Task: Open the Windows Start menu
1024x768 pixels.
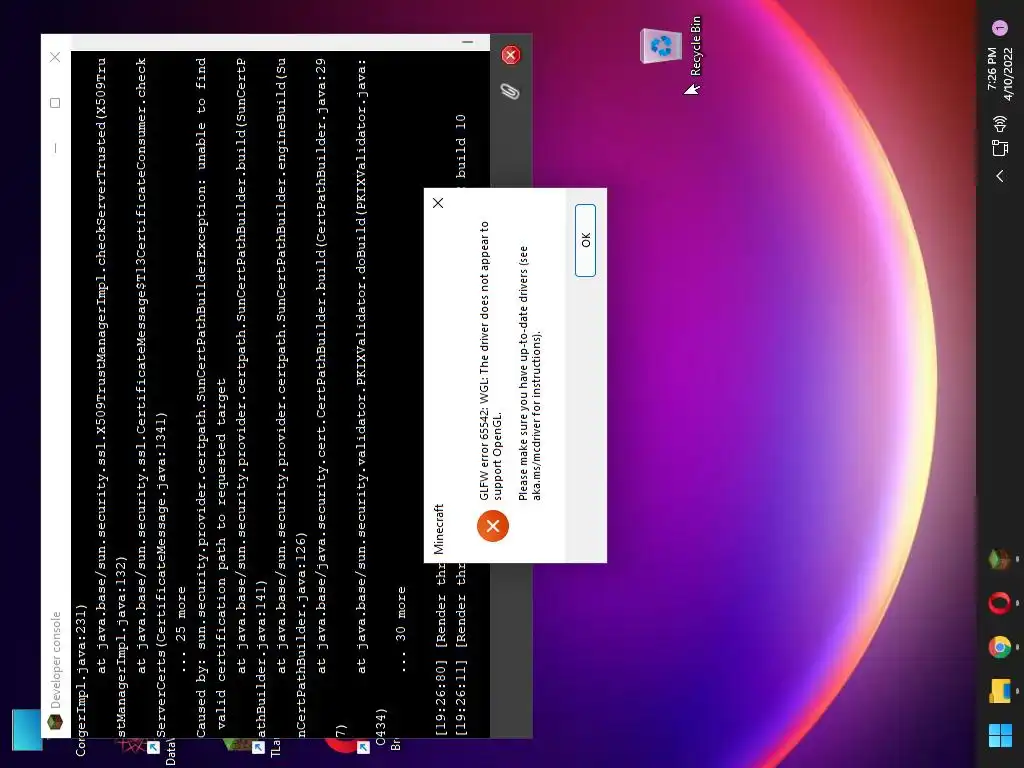Action: coord(1000,735)
